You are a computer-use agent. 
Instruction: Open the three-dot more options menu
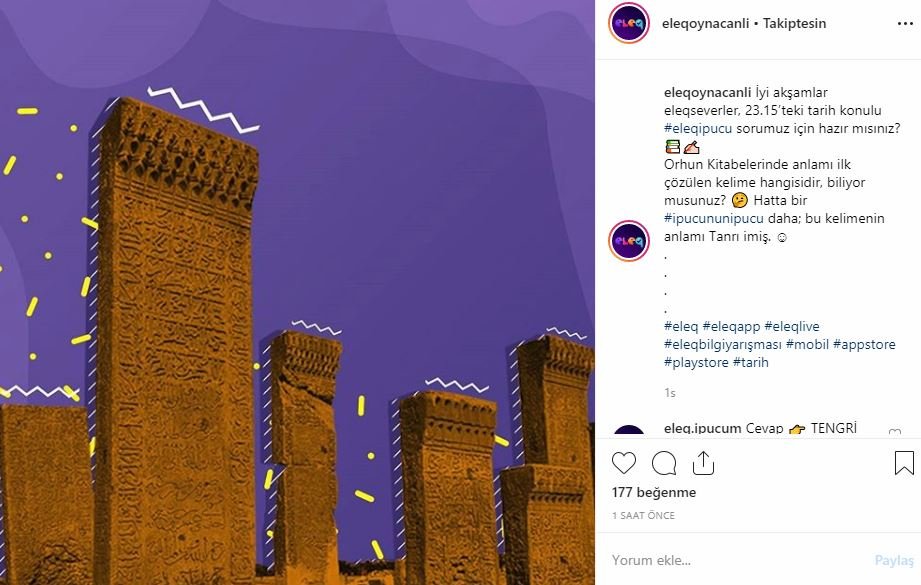905,23
